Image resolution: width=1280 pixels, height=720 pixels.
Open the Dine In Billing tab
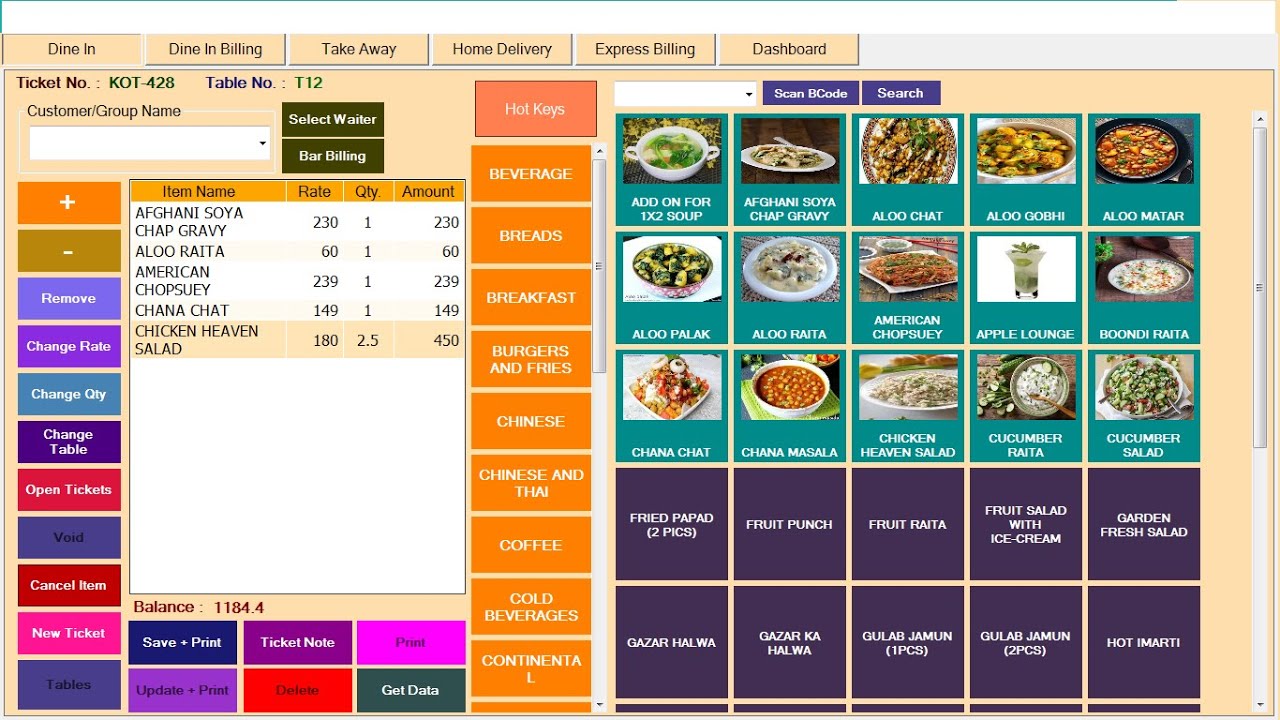[x=215, y=49]
